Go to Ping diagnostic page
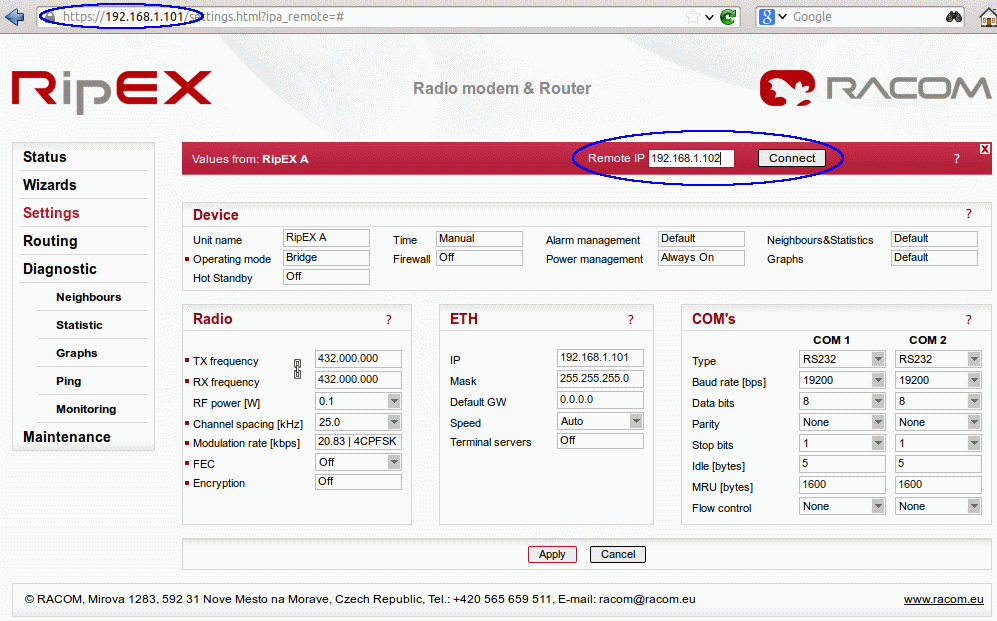The image size is (997, 621). 69,381
